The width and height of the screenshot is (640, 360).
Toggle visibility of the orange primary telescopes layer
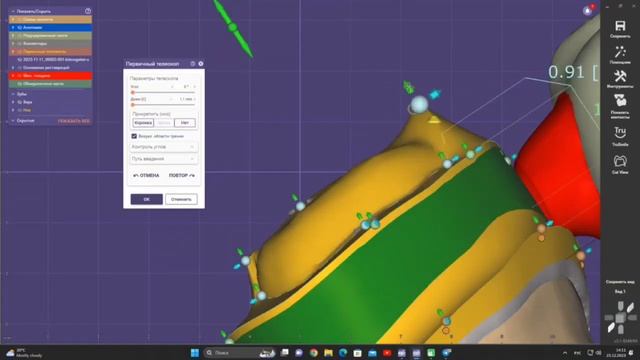19,51
